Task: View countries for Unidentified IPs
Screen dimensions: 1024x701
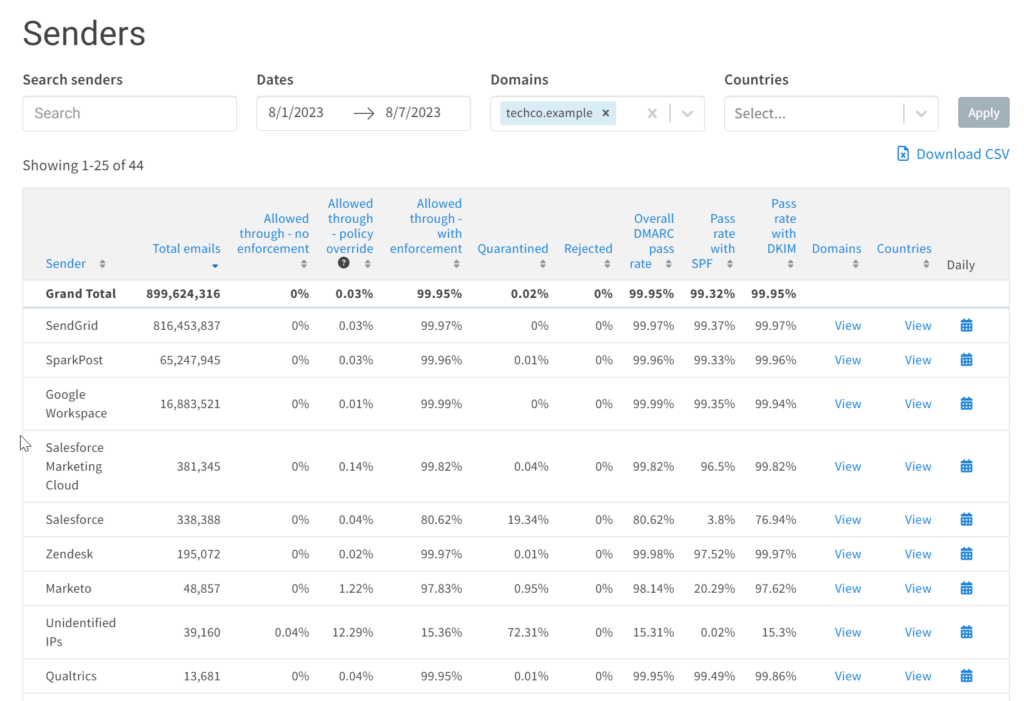Action: click(918, 632)
